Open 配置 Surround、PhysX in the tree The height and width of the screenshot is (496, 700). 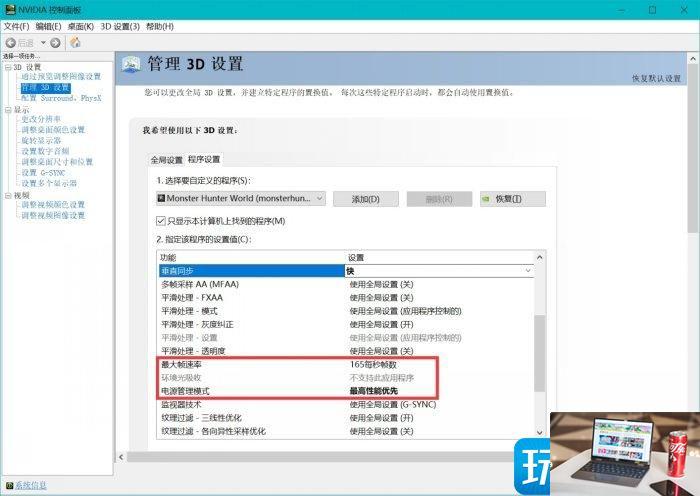[61, 98]
